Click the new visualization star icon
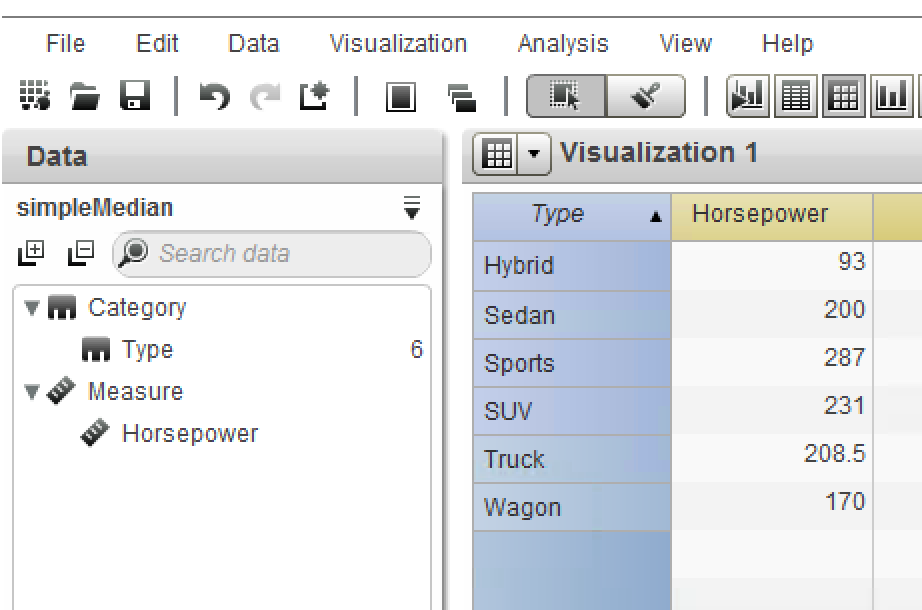Viewport: 922px width, 610px height. pyautogui.click(x=315, y=96)
